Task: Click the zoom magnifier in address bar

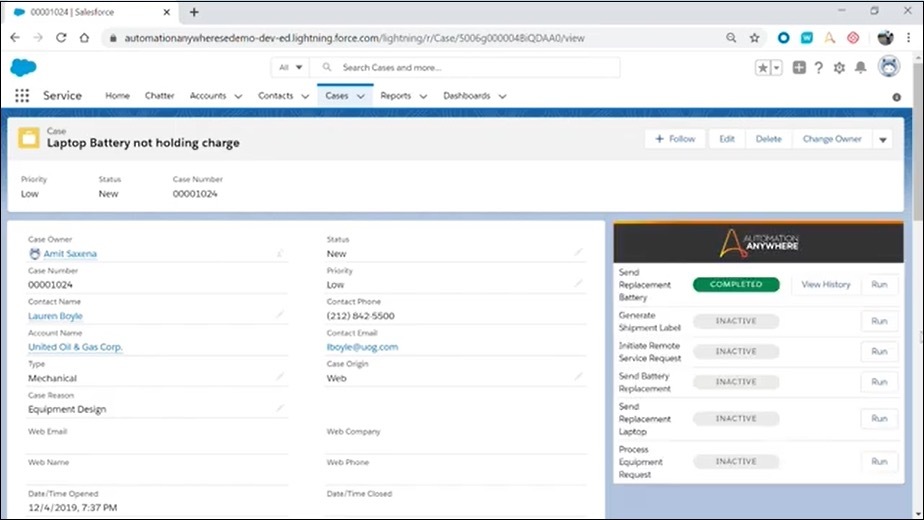Action: pyautogui.click(x=731, y=38)
